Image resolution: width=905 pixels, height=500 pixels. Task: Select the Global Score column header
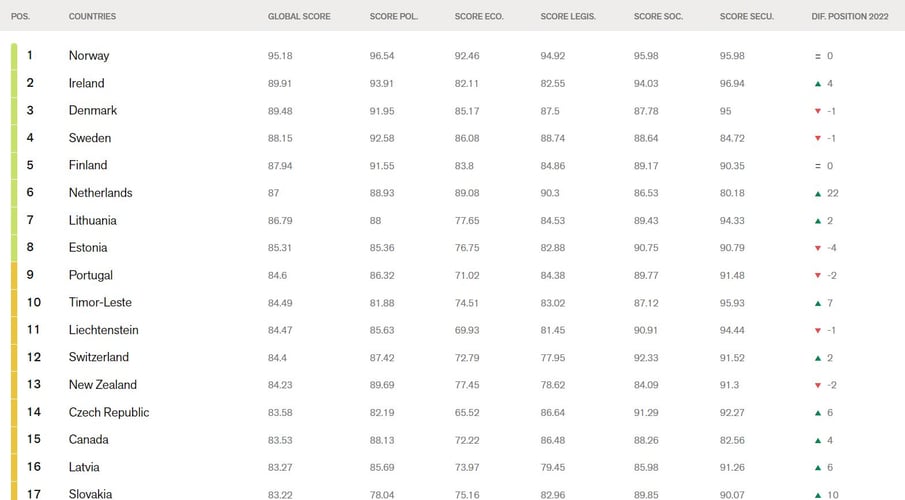coord(299,17)
